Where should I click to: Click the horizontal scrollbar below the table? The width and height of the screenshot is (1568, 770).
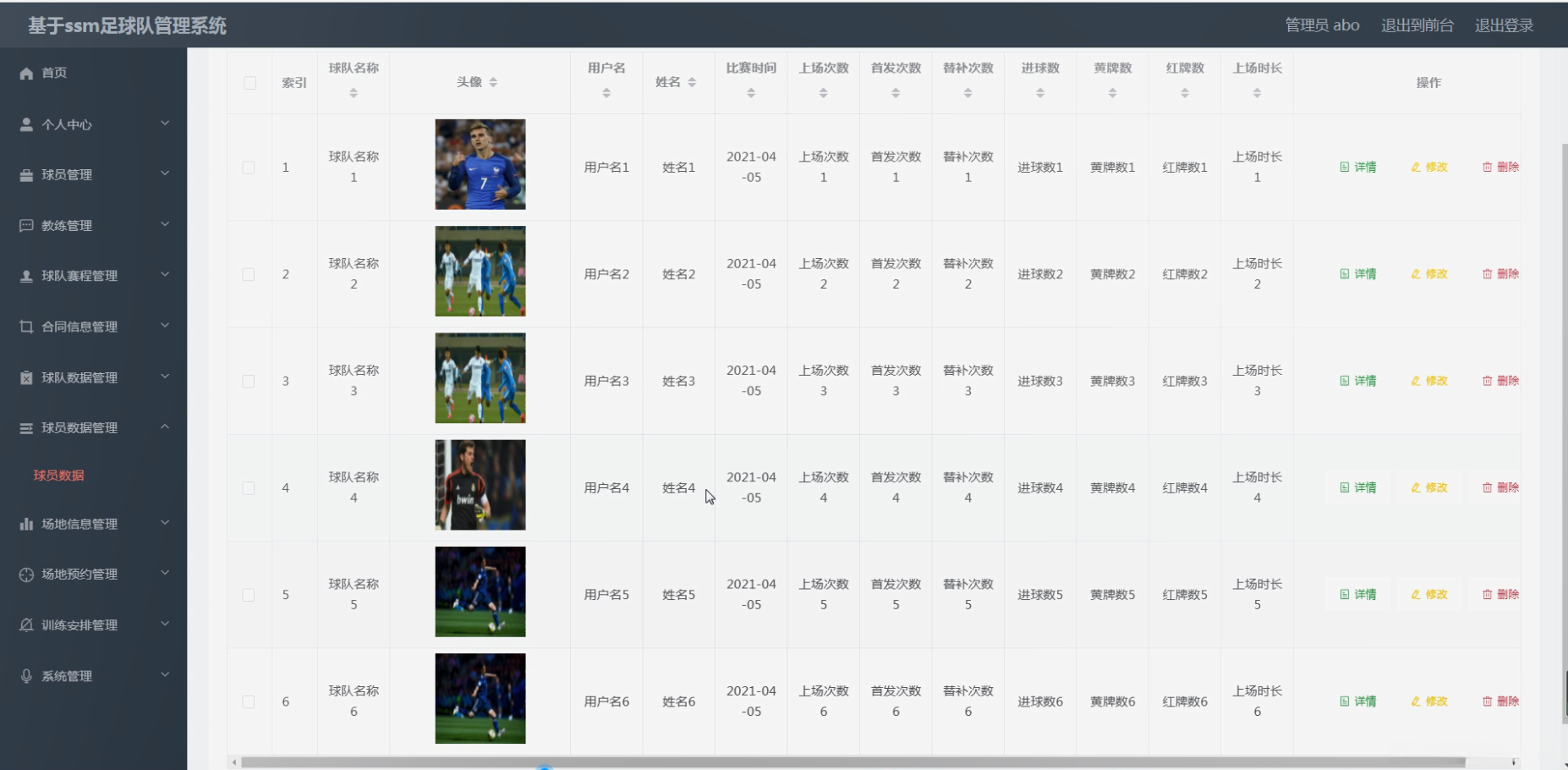tap(853, 762)
